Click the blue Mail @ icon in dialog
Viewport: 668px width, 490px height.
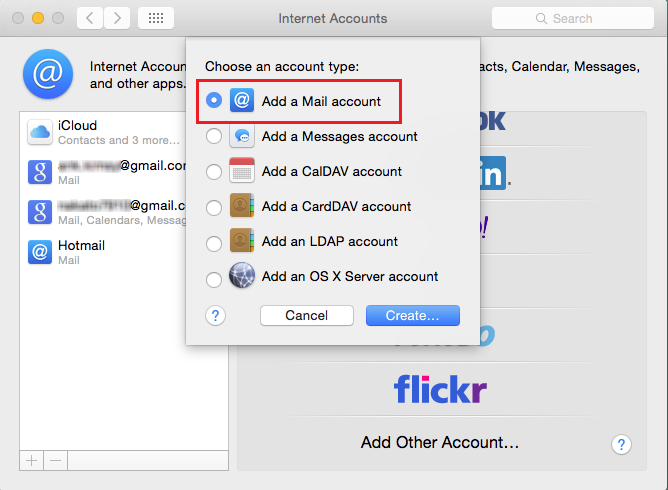(242, 100)
